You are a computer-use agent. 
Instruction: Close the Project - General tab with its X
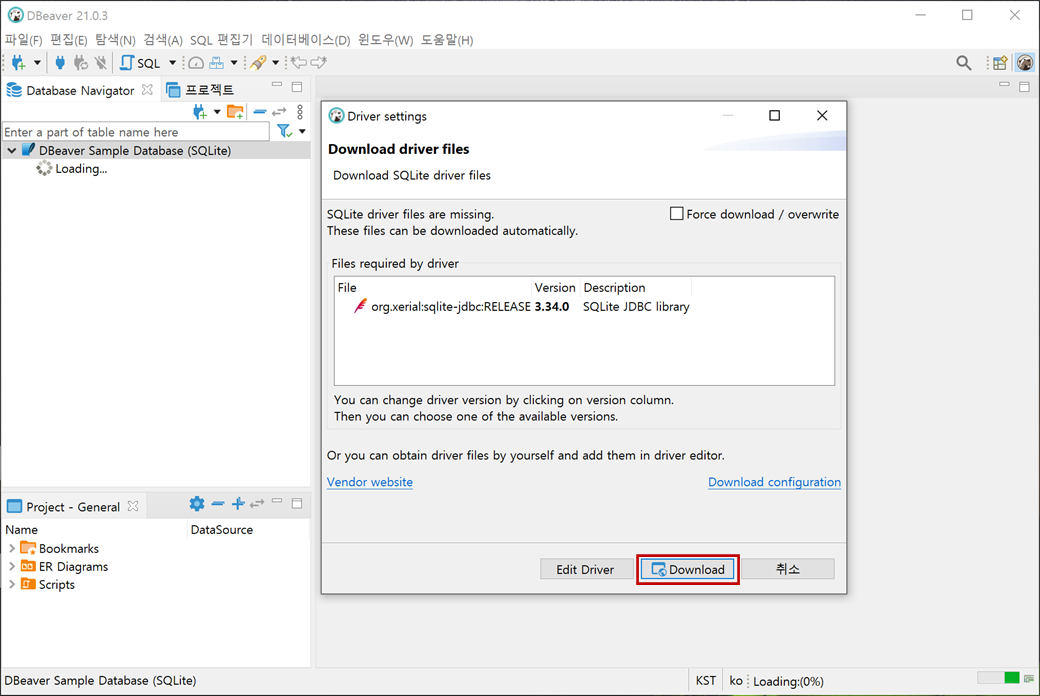(133, 506)
